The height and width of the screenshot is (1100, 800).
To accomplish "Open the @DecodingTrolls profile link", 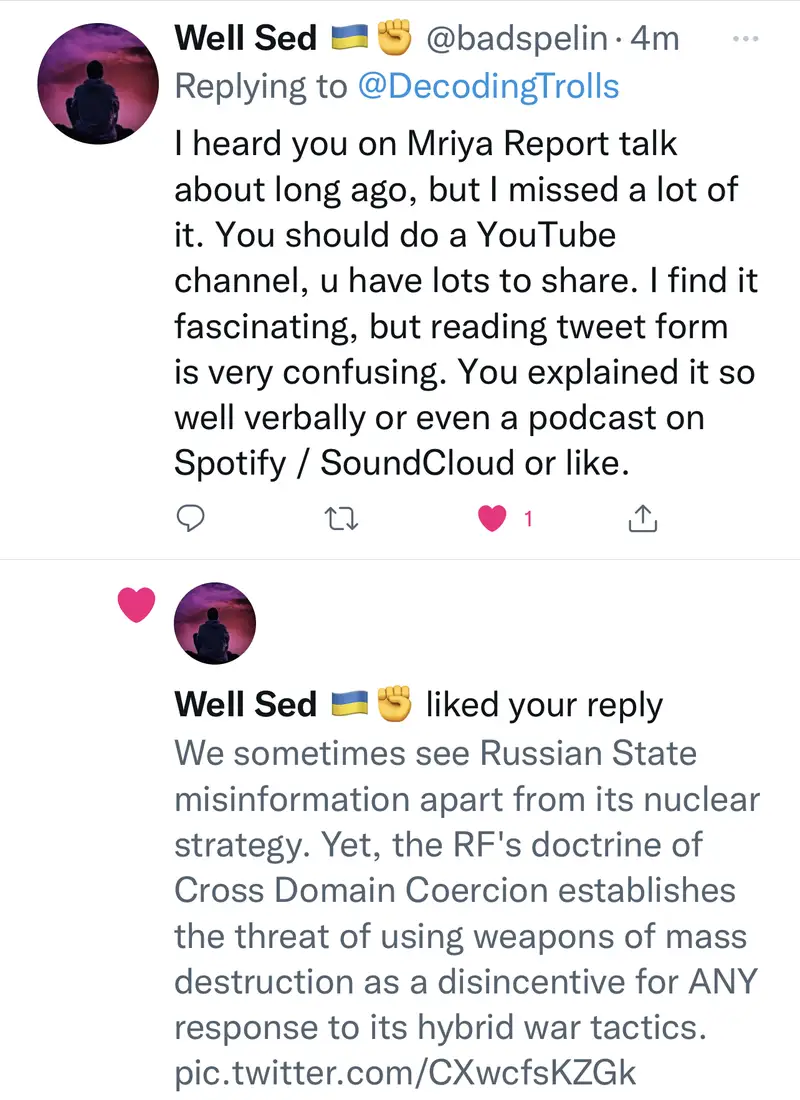I will click(x=489, y=86).
